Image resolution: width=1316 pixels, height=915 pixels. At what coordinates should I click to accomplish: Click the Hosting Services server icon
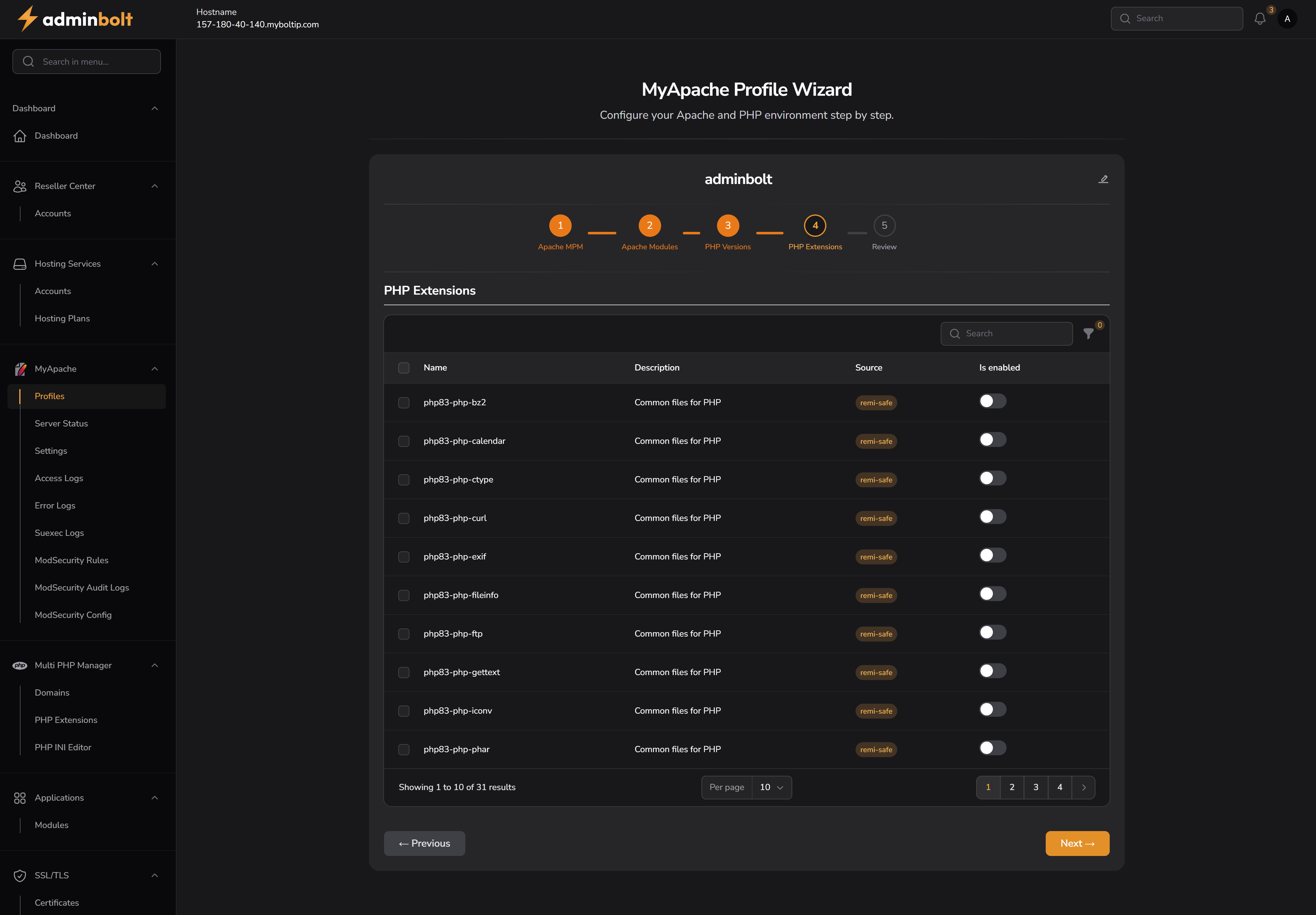(20, 263)
